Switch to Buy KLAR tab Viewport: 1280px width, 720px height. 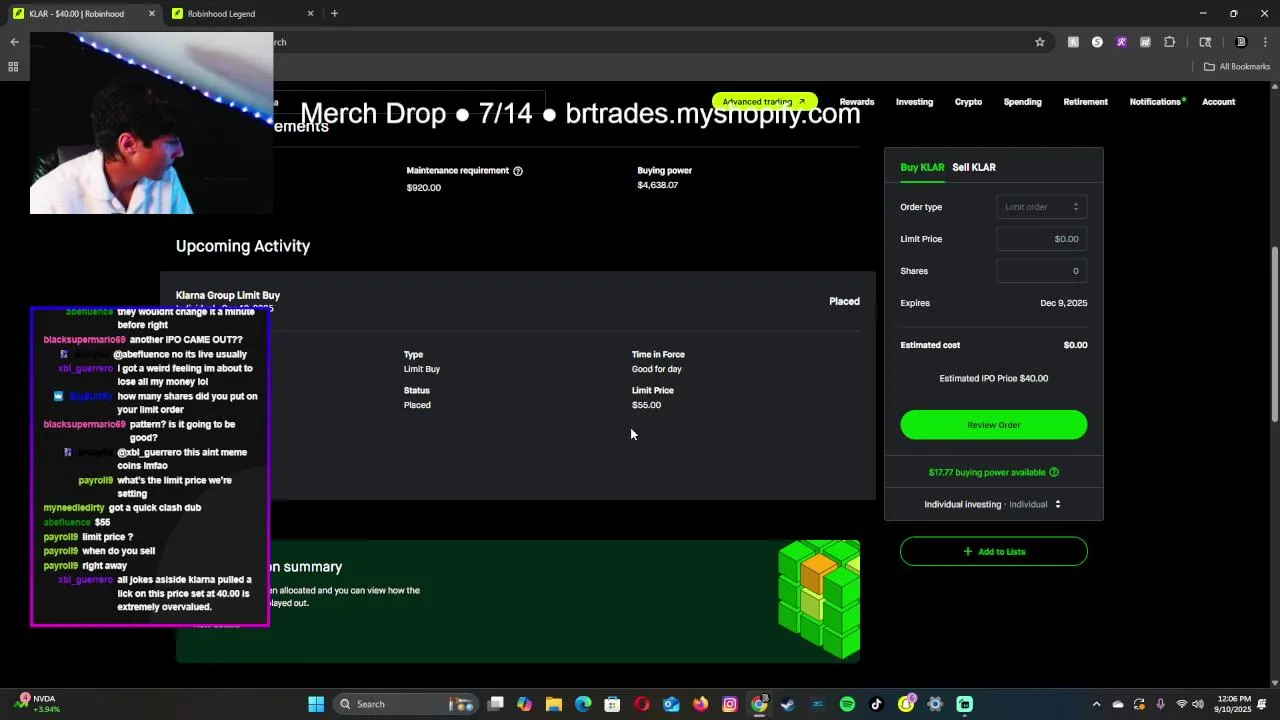coord(922,167)
